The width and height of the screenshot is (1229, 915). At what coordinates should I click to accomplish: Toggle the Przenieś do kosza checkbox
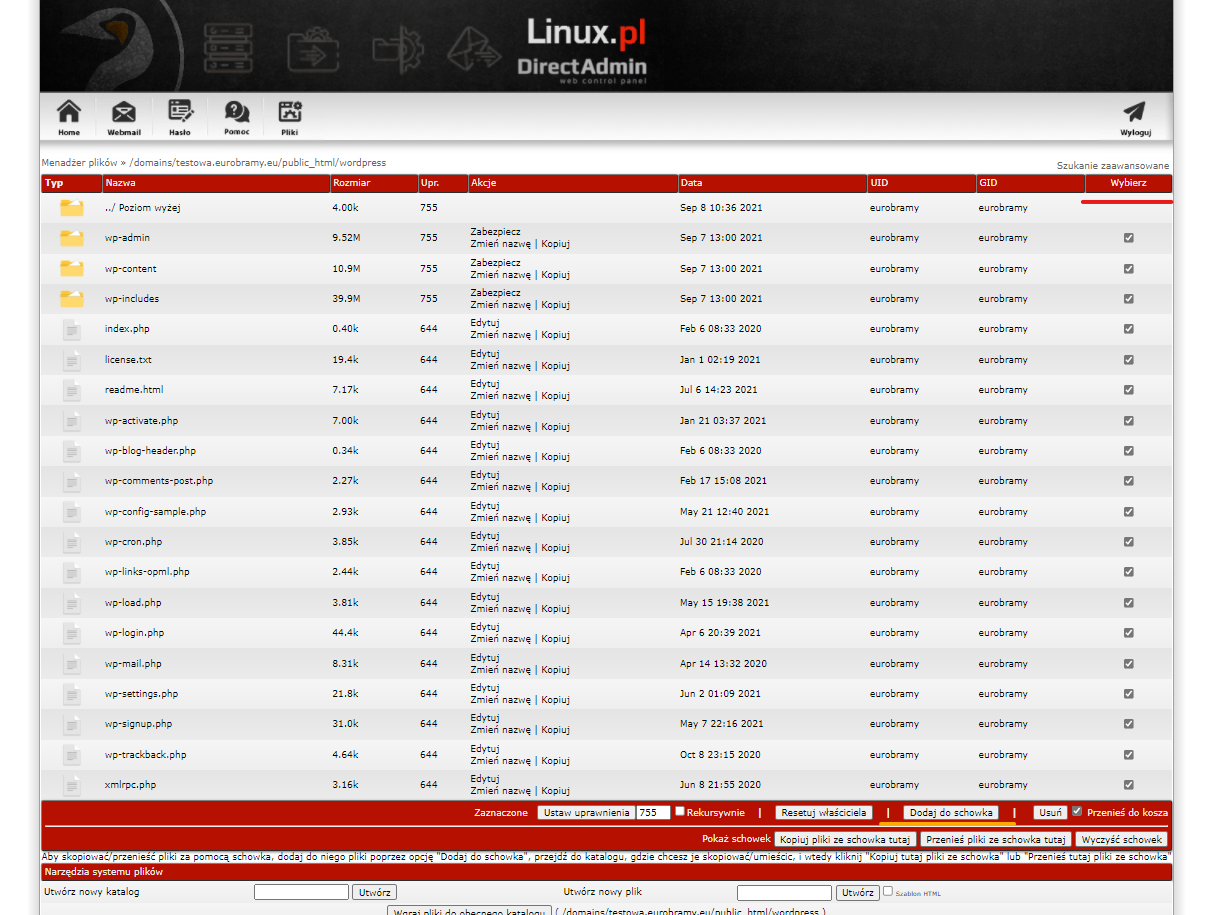point(1077,812)
